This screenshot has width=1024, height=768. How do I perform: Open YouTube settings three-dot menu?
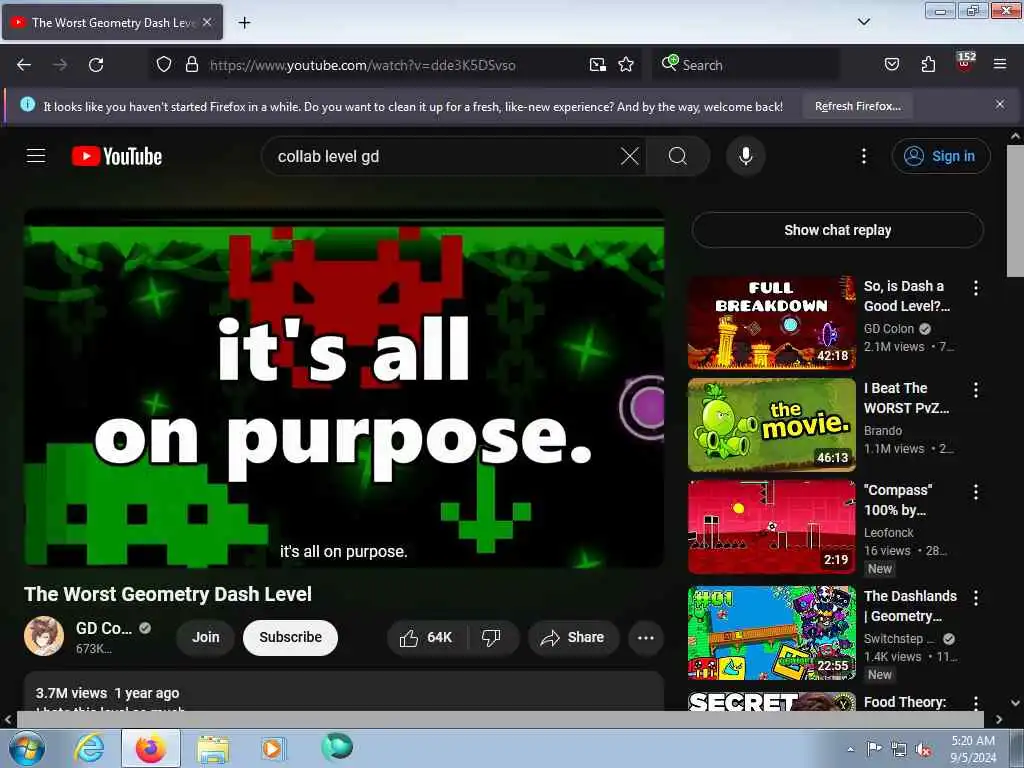pyautogui.click(x=863, y=156)
